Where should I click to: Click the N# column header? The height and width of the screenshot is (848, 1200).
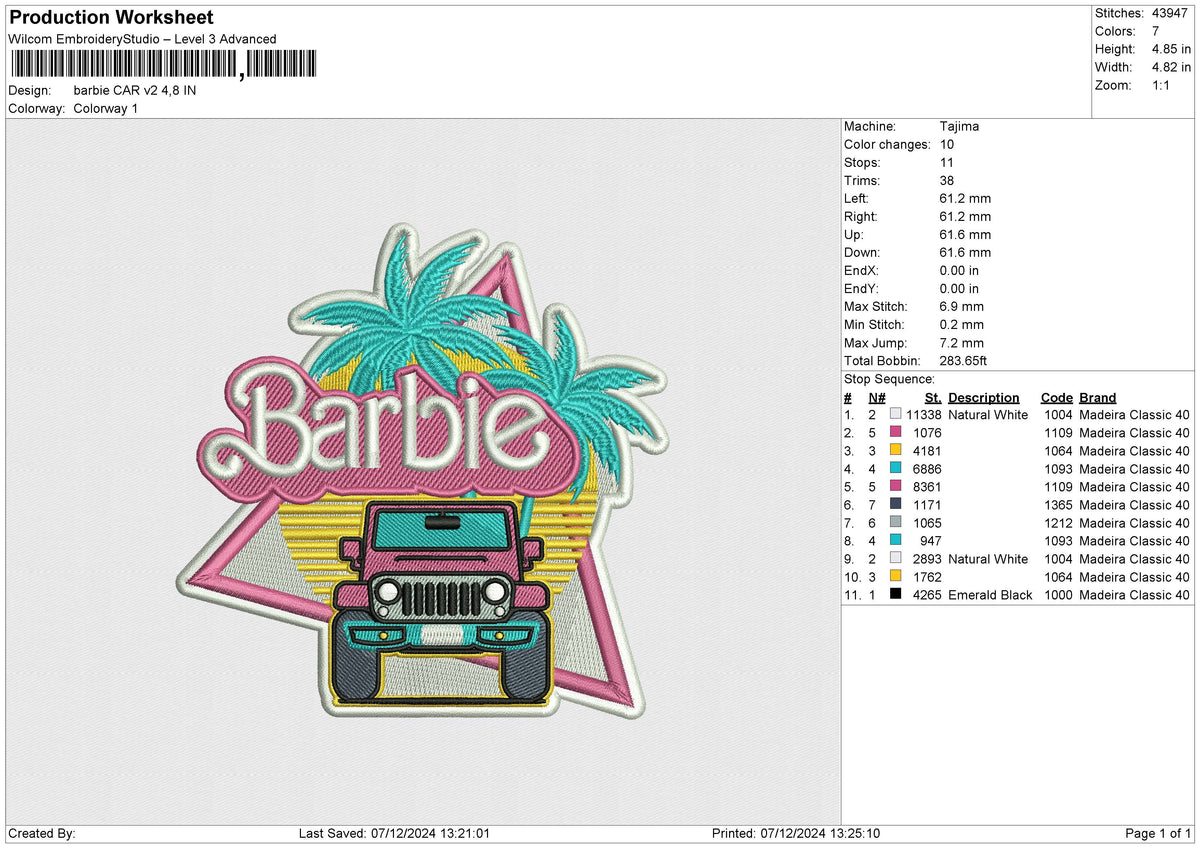click(876, 397)
